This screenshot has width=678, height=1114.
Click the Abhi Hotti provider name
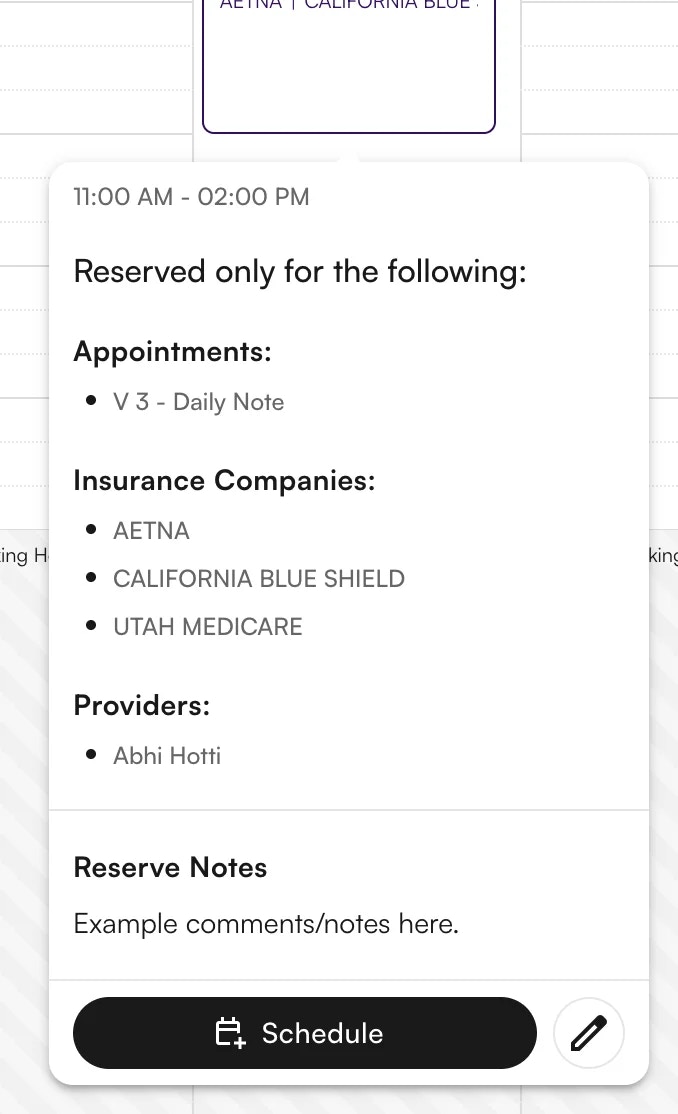(x=167, y=755)
